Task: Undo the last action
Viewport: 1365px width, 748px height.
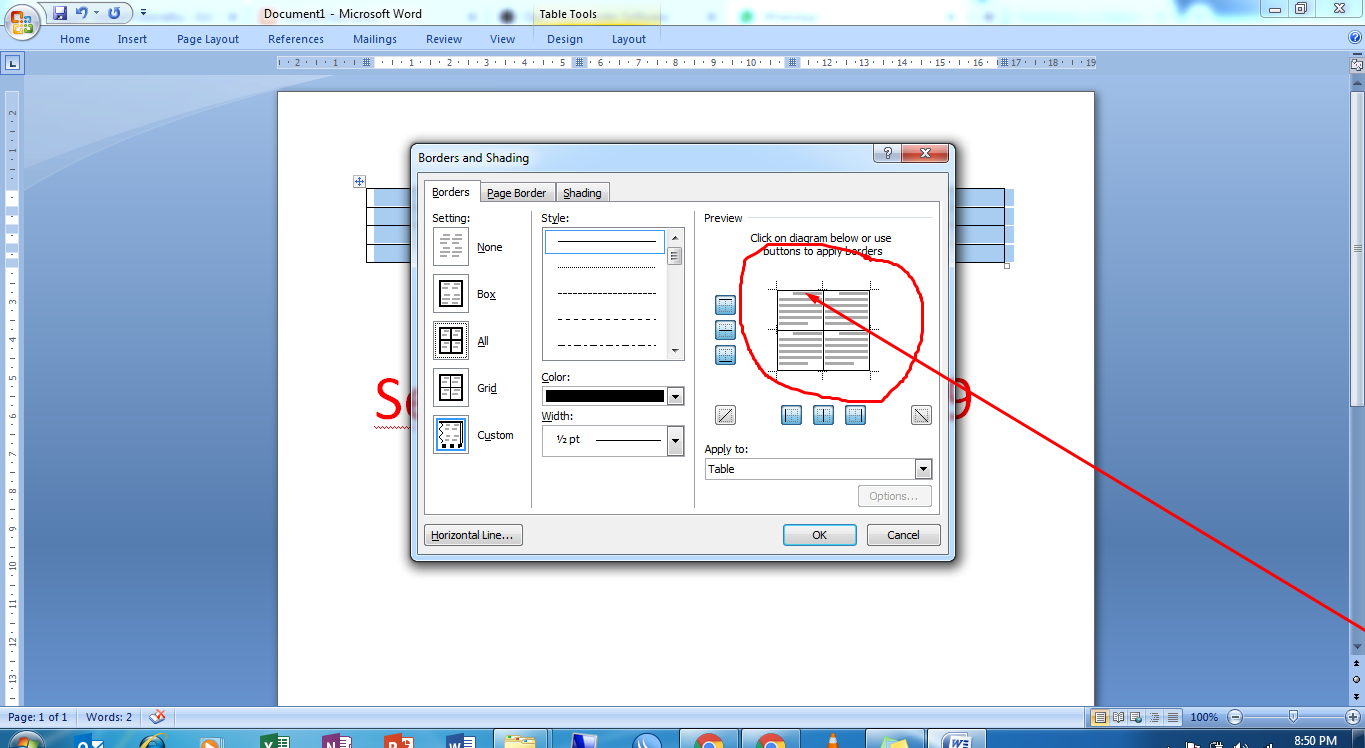Action: pos(82,13)
